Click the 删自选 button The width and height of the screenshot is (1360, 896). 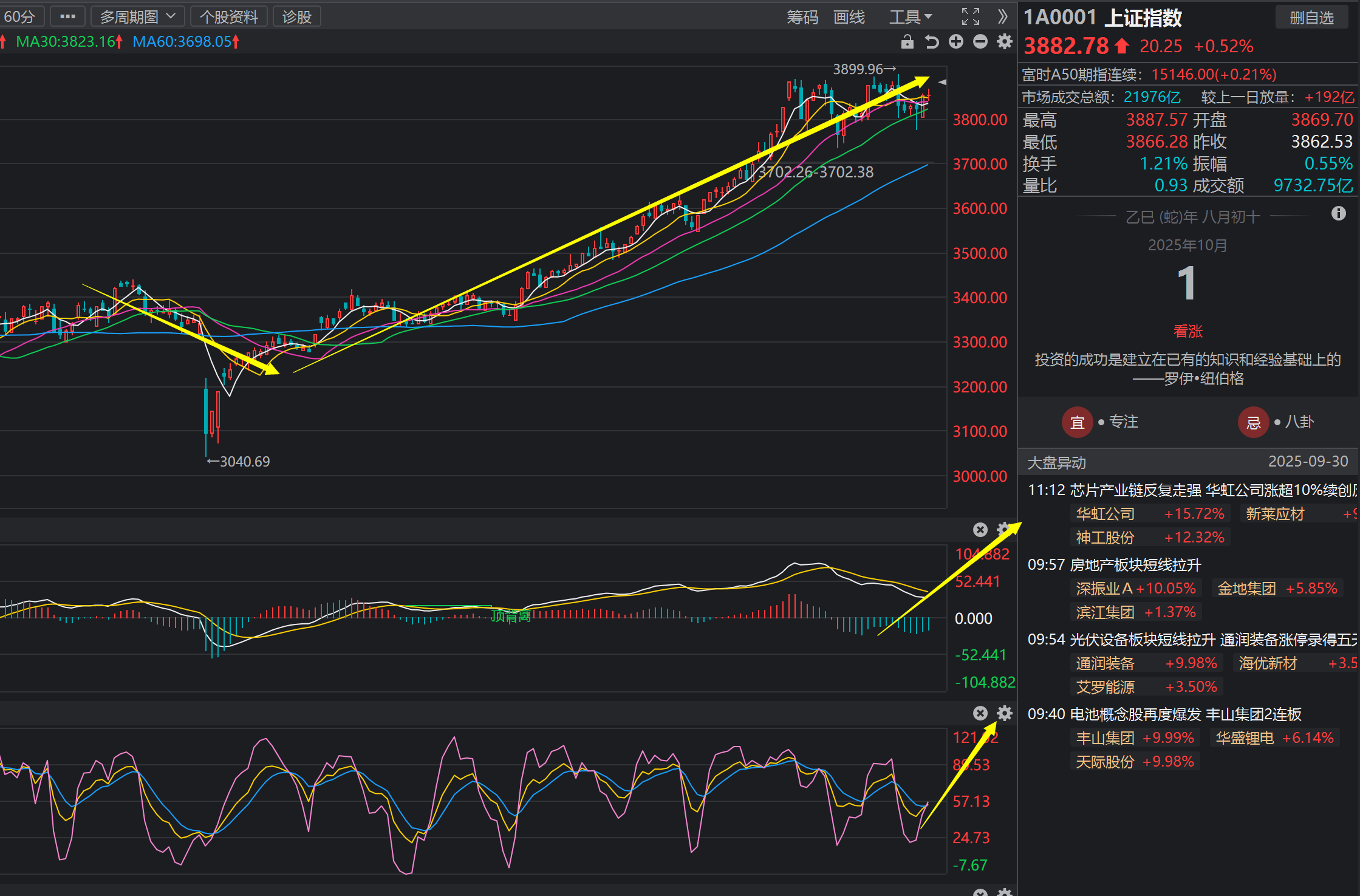point(1311,18)
